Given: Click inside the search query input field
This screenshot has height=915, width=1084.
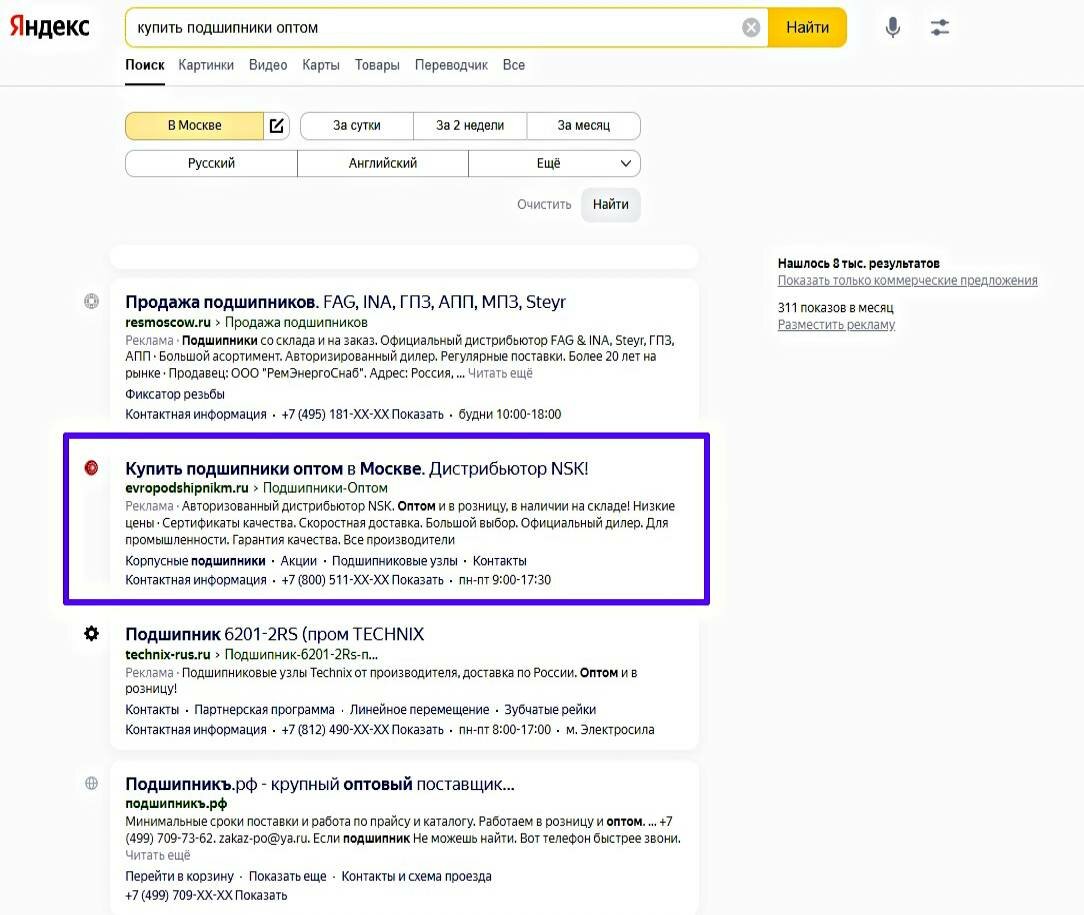Looking at the screenshot, I should (x=400, y=27).
